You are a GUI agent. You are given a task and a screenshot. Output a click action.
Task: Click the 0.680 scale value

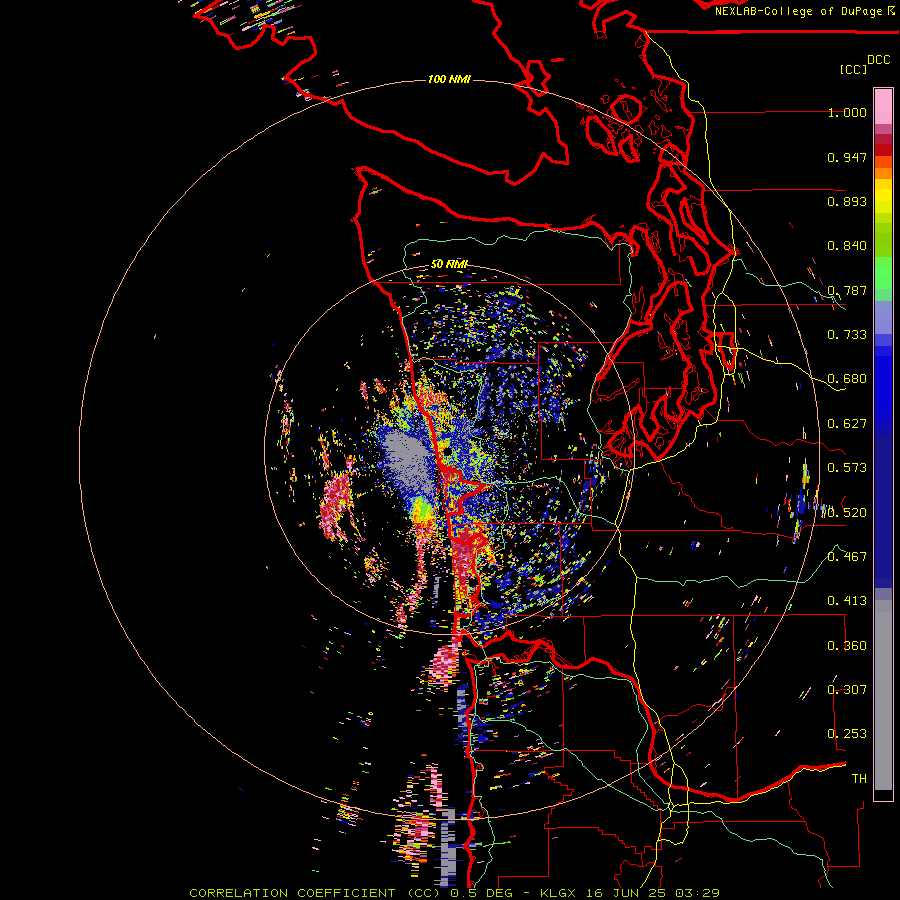[847, 379]
